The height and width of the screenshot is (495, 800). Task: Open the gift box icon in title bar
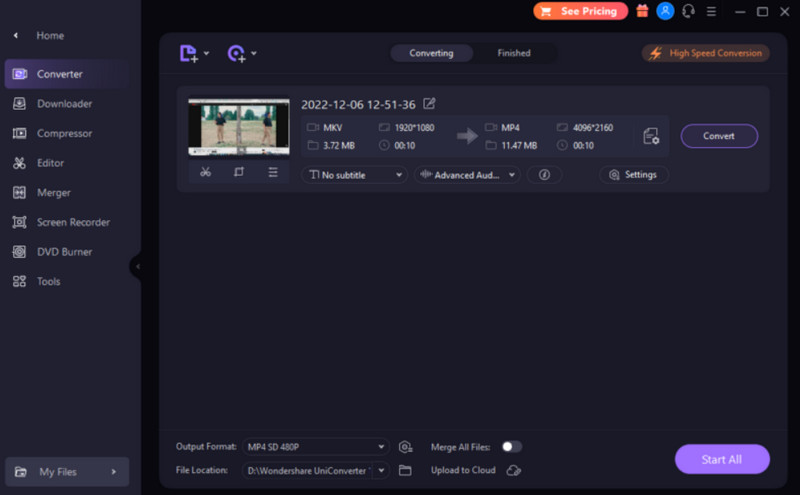(642, 11)
